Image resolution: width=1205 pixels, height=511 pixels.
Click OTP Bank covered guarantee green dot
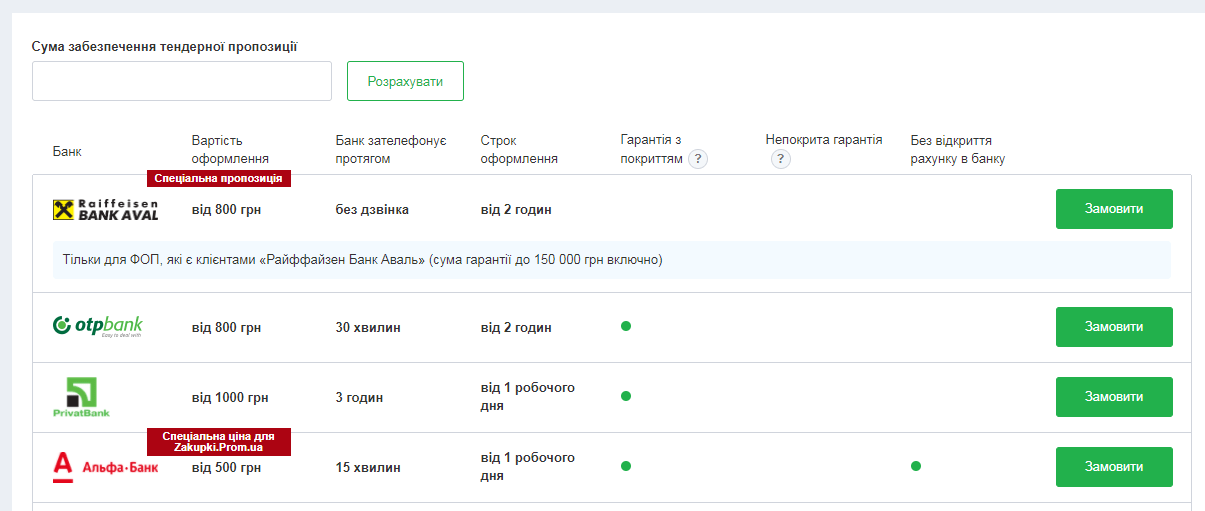pyautogui.click(x=626, y=326)
